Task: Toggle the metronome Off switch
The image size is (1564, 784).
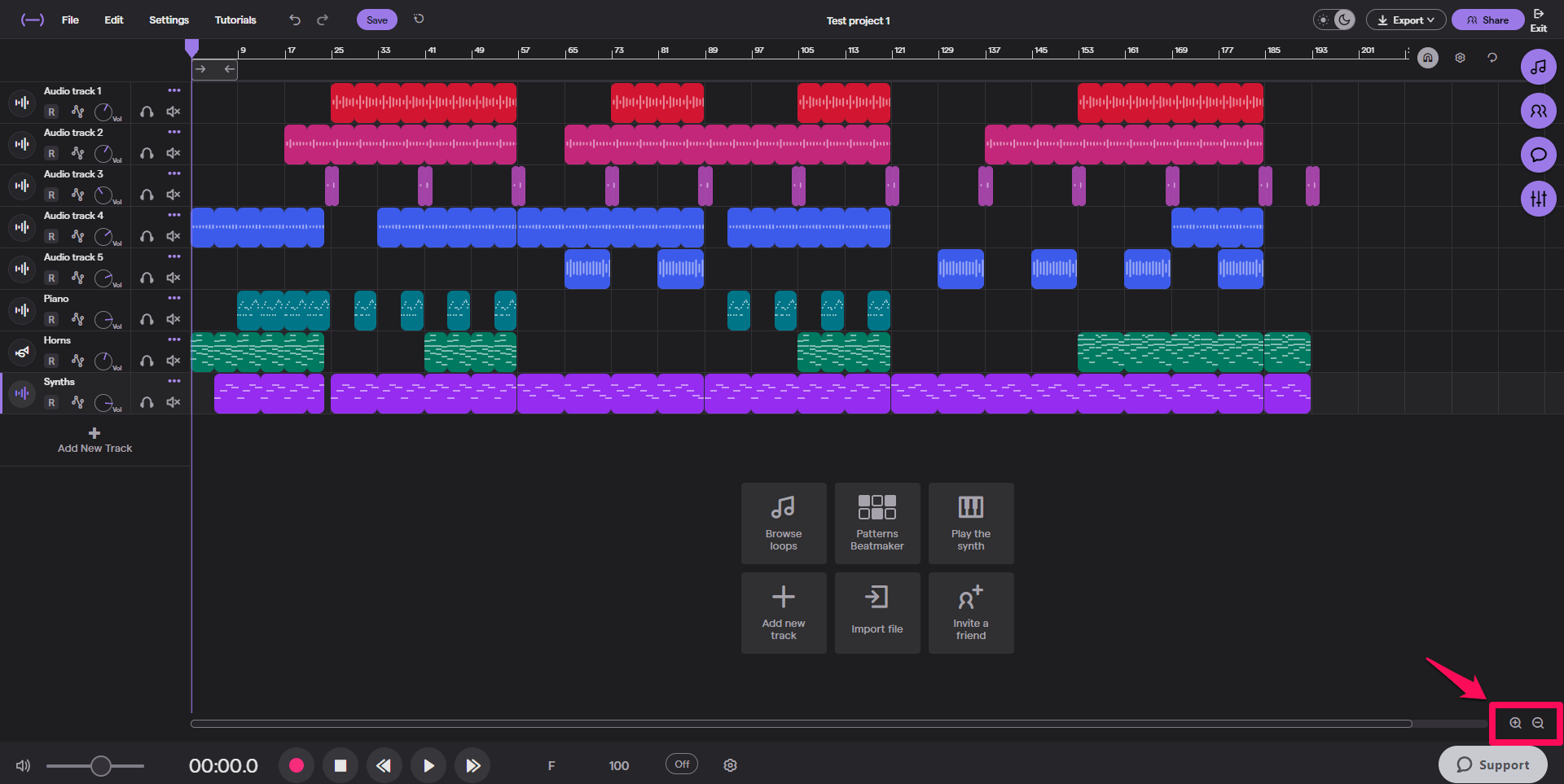Action: (682, 764)
